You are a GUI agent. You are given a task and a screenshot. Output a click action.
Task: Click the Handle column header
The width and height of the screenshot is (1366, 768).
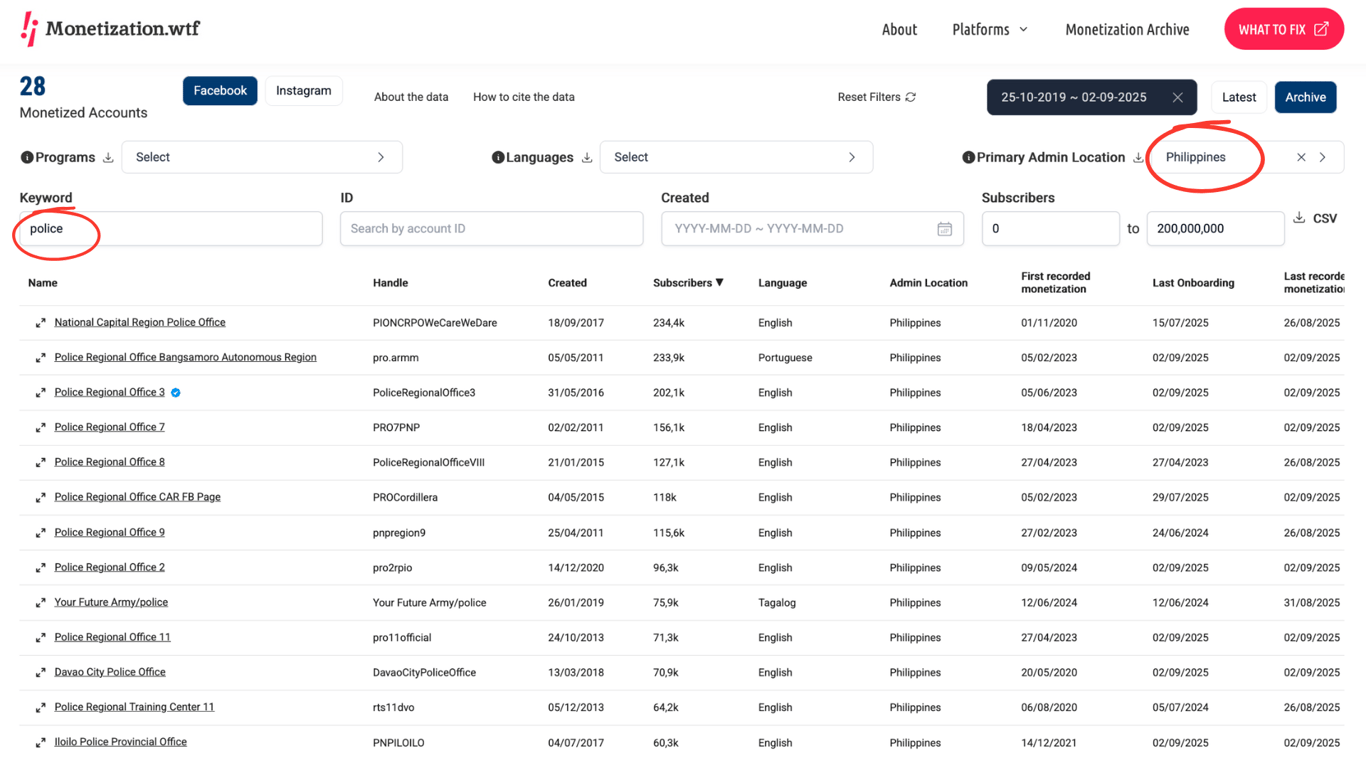pyautogui.click(x=390, y=283)
